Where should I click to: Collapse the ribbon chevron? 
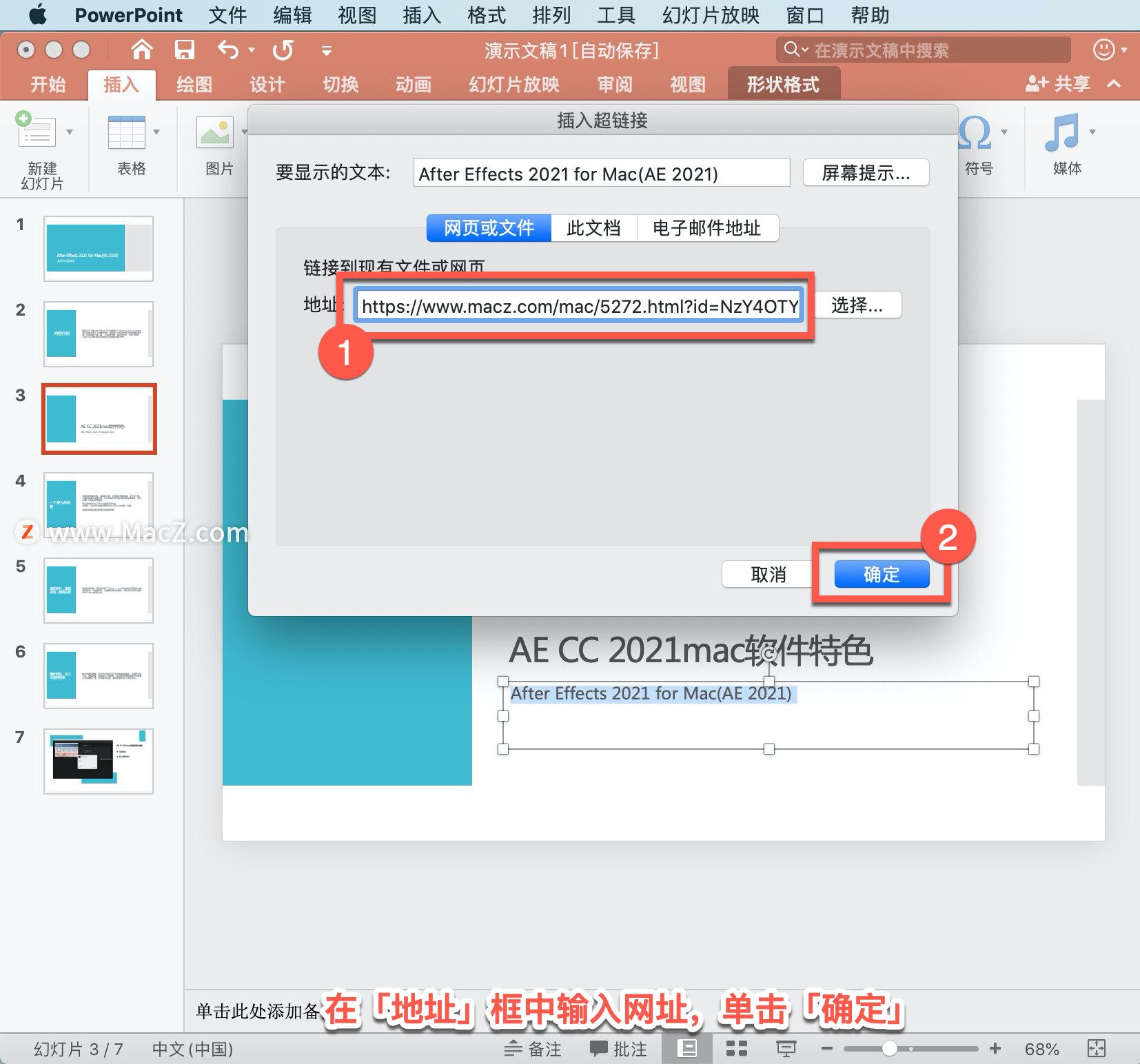tap(1114, 84)
